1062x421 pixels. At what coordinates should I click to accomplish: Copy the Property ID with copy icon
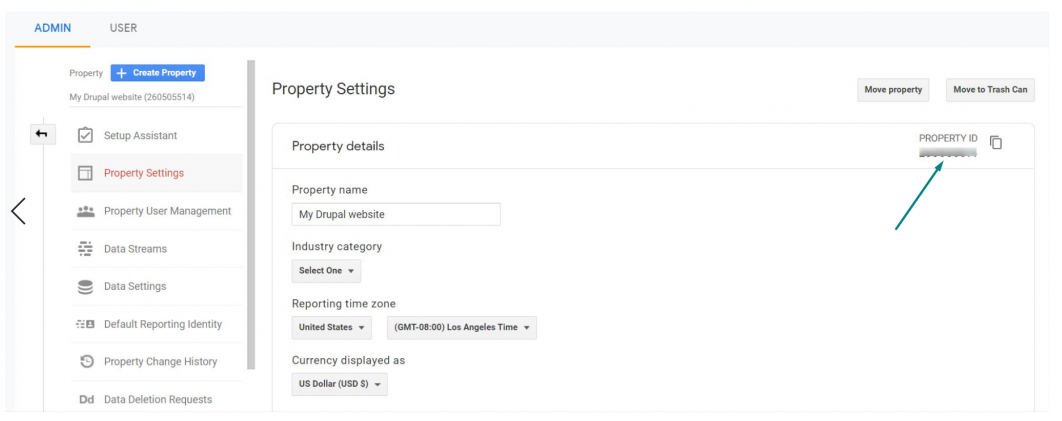[995, 143]
